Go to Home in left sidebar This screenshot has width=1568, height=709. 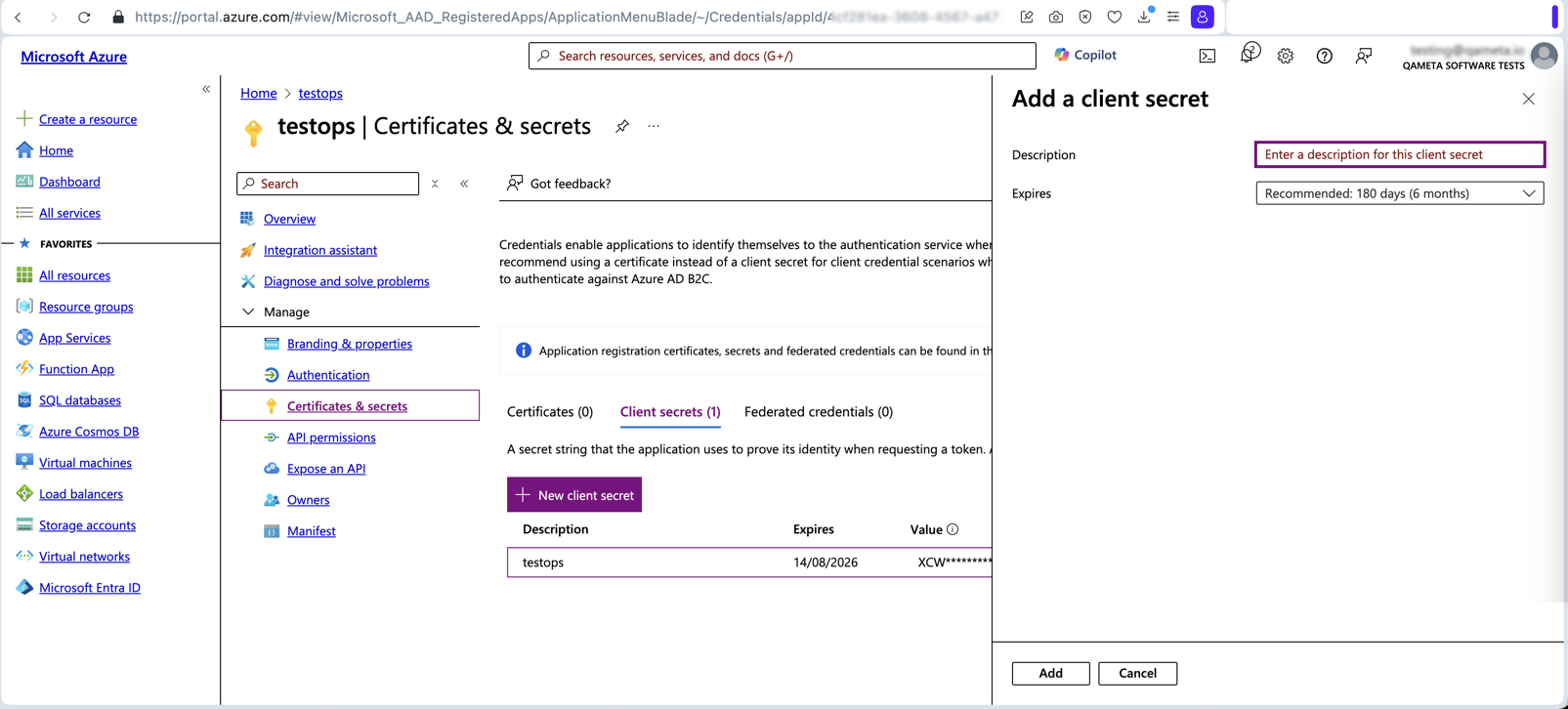[x=56, y=150]
